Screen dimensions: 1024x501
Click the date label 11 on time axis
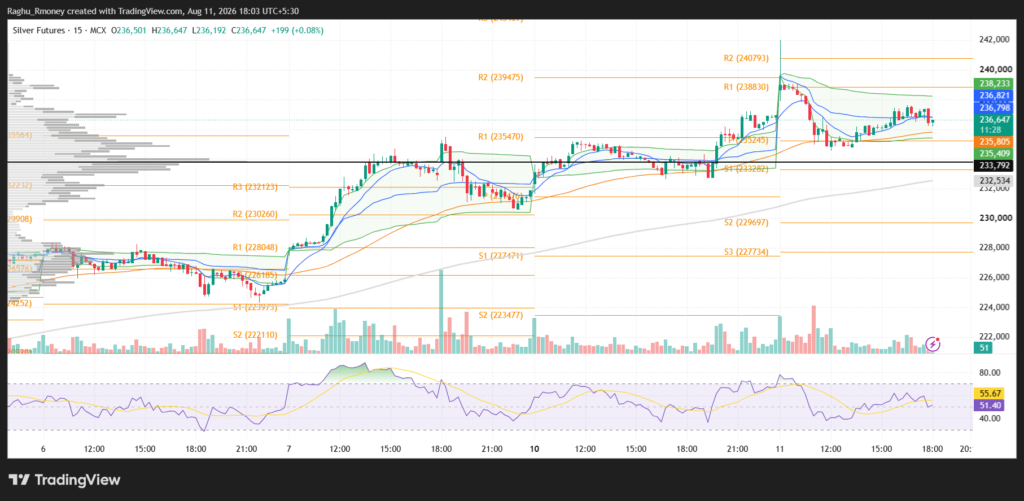point(780,449)
